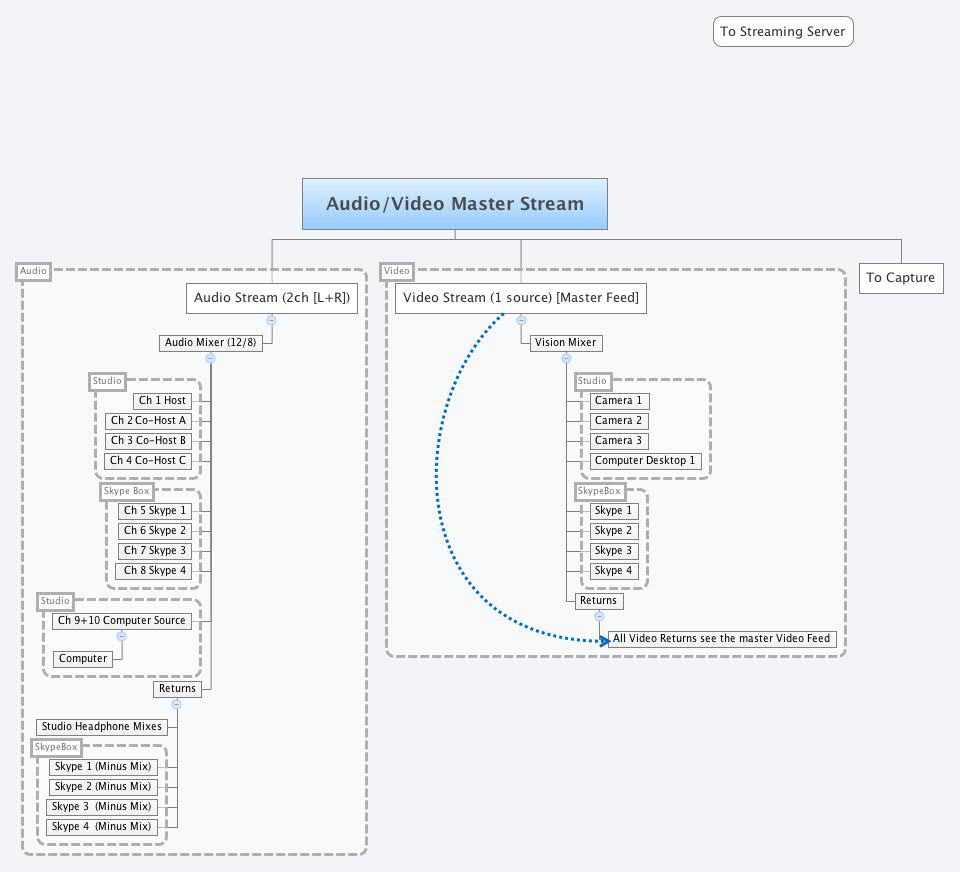Select the To Capture topic
This screenshot has height=872, width=960.
901,278
